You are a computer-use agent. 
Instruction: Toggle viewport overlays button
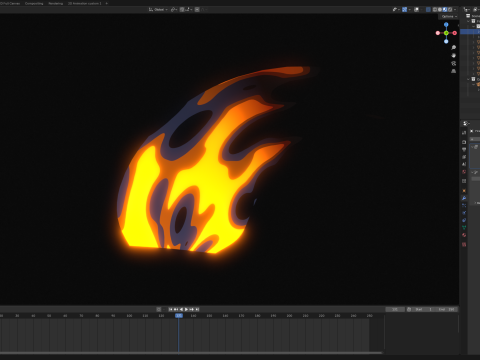pyautogui.click(x=416, y=10)
